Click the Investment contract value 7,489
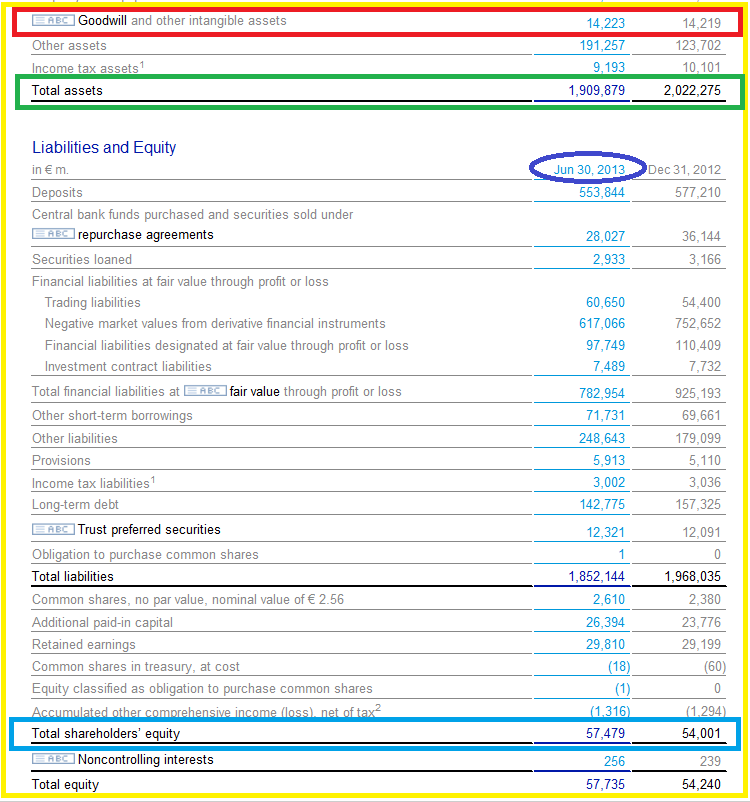Screen dimensions: 750x802 click(609, 367)
